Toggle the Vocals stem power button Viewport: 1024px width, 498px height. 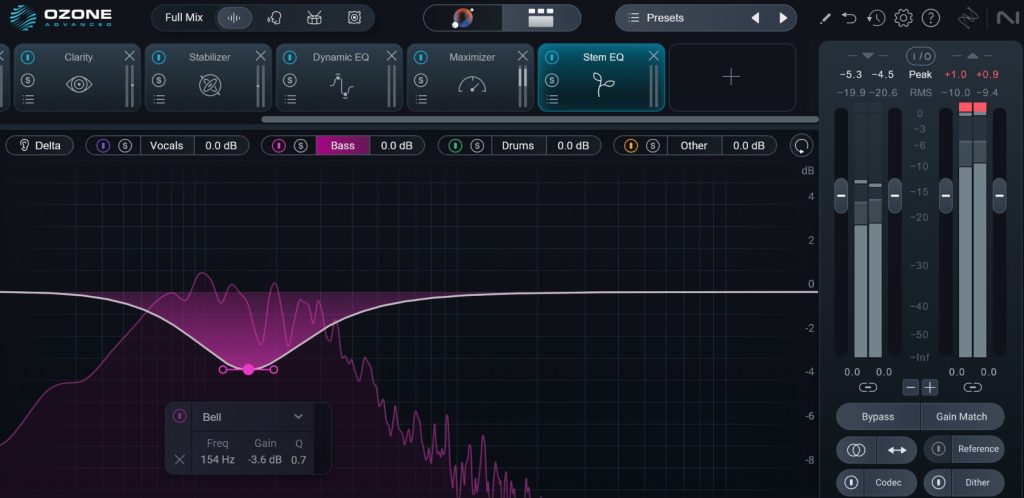[x=103, y=146]
